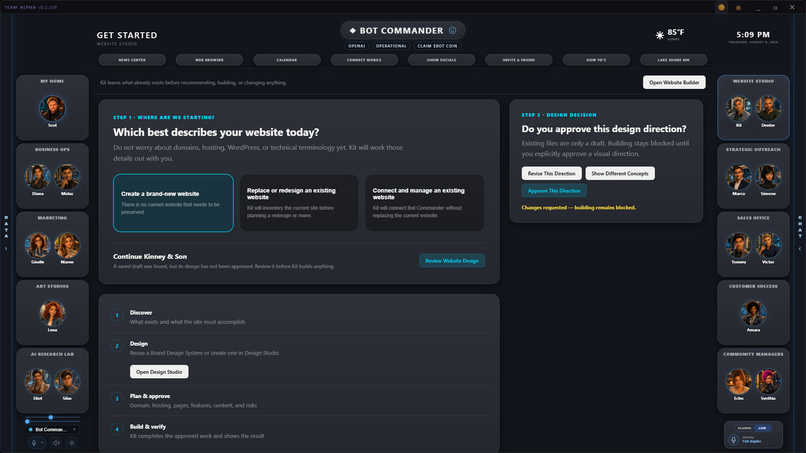This screenshot has width=806, height=453.
Task: Open Dexter's avatar in Website Studio
Action: [768, 108]
